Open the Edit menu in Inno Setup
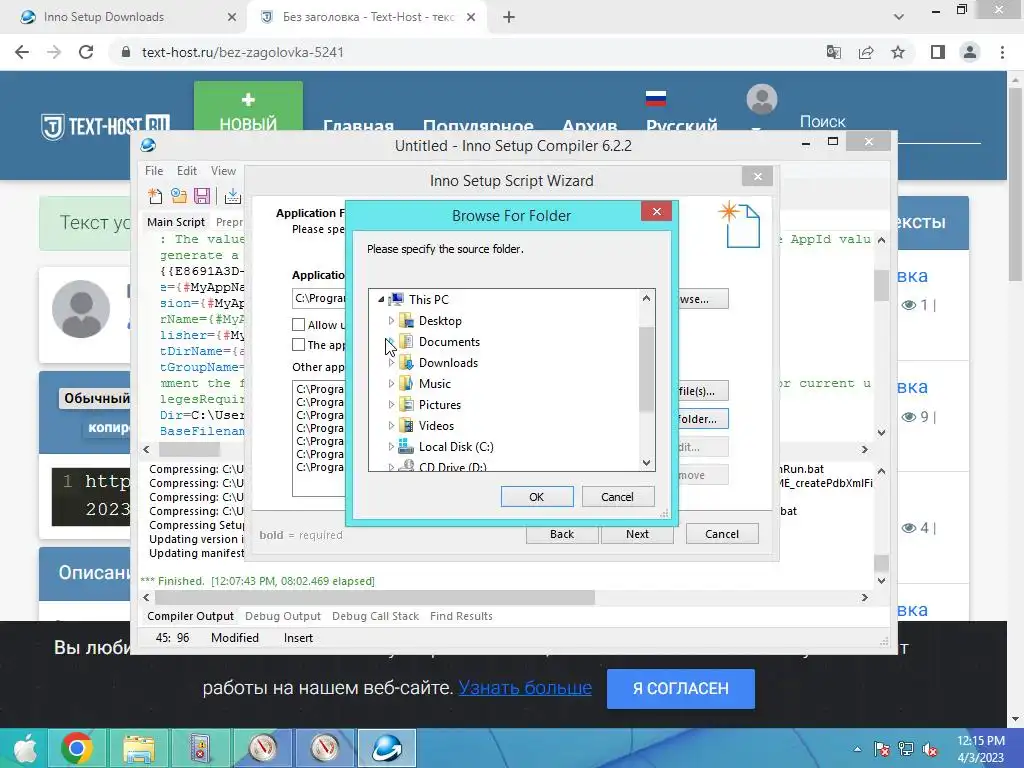The image size is (1024, 768). [x=187, y=170]
